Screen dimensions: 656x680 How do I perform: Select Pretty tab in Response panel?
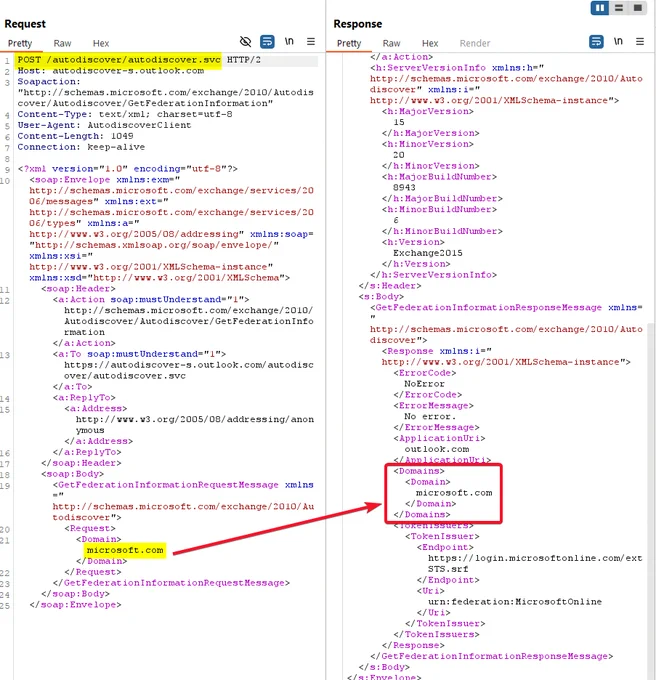(x=349, y=43)
